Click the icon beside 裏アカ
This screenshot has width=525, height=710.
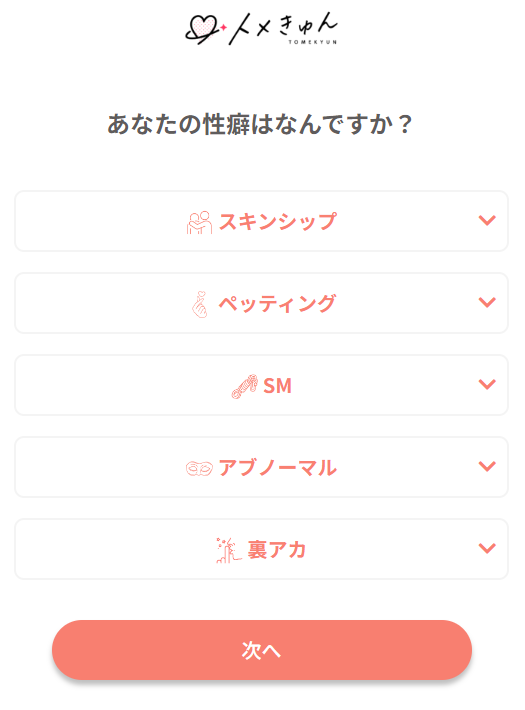click(x=229, y=550)
